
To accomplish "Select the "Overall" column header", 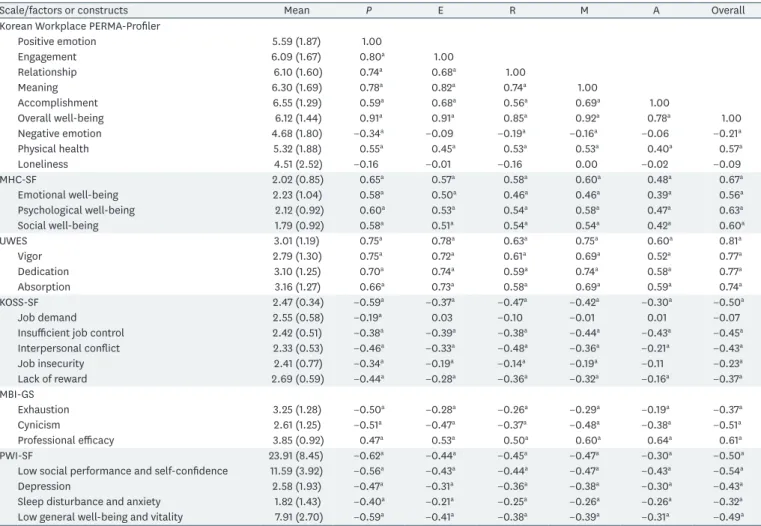I will [728, 10].
